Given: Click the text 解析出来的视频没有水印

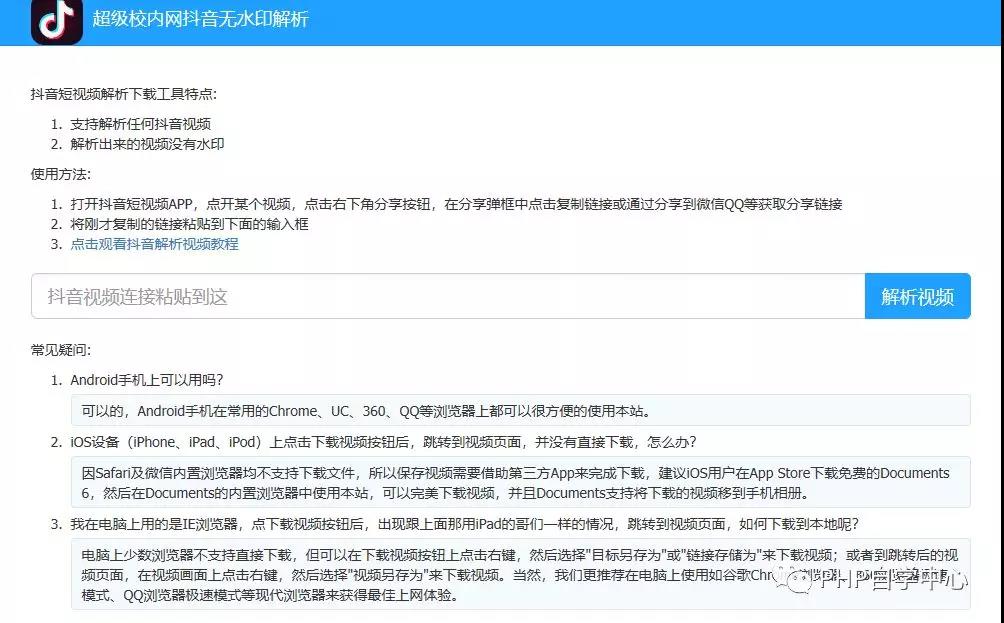Looking at the screenshot, I should tap(147, 144).
